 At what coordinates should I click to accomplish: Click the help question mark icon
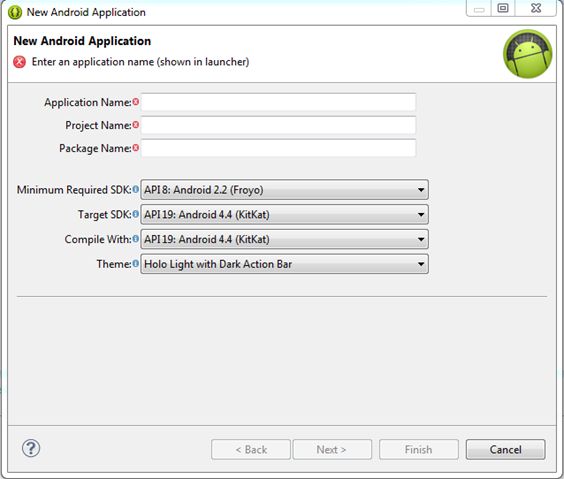click(31, 448)
